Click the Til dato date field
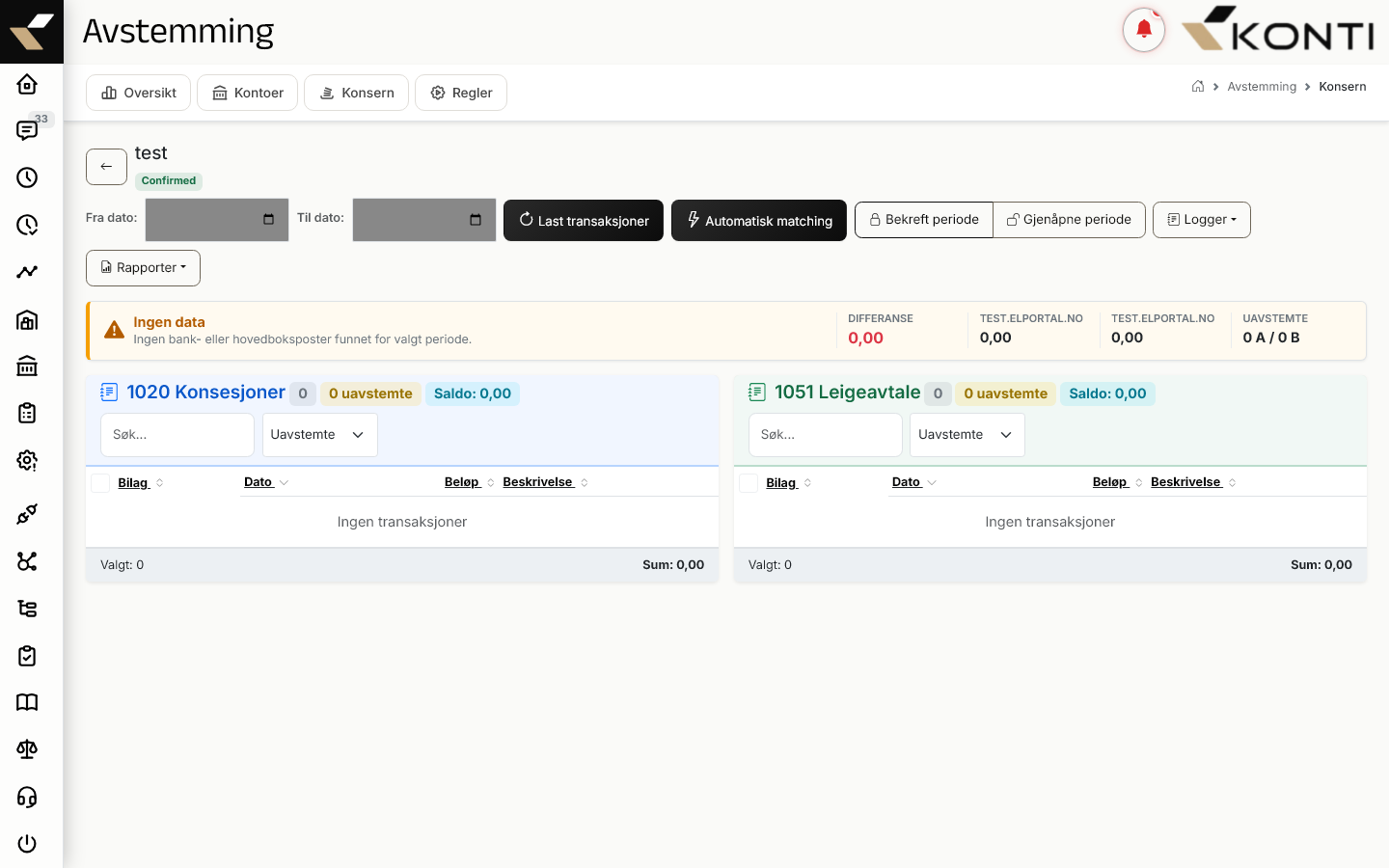Image resolution: width=1389 pixels, height=868 pixels. click(424, 220)
